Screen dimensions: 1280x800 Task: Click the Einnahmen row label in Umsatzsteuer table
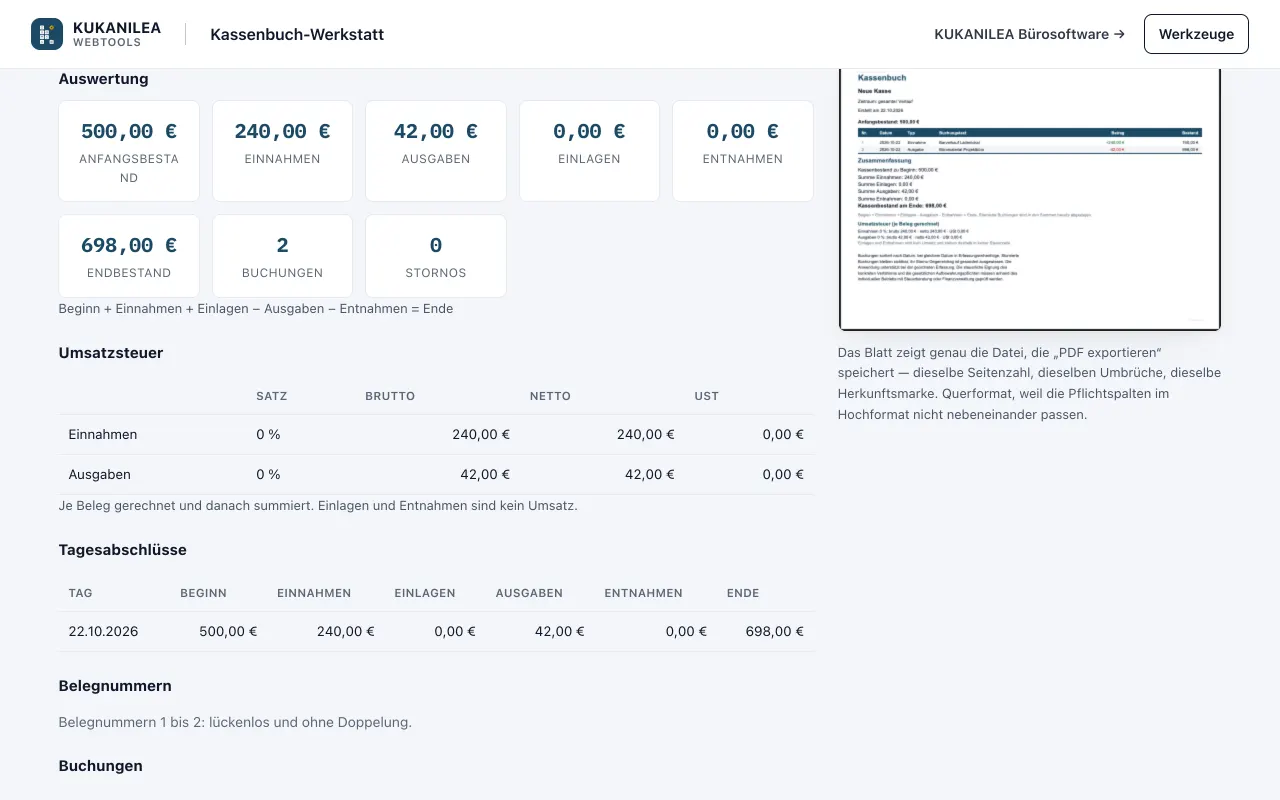point(103,435)
